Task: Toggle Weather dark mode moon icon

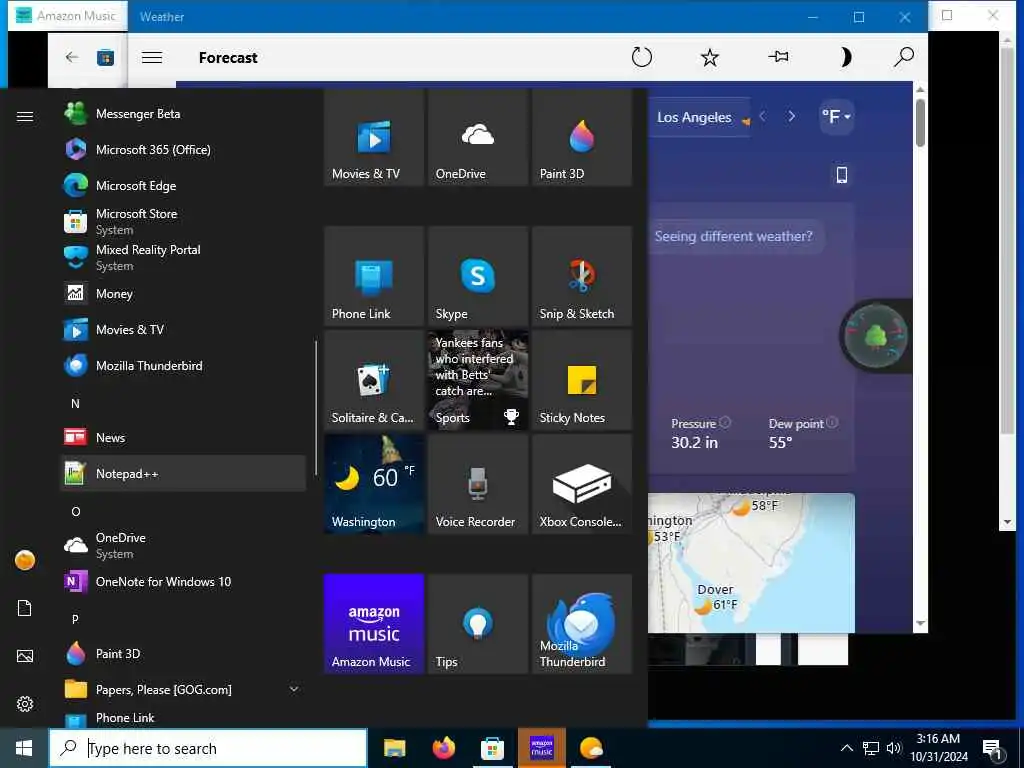Action: coord(844,57)
